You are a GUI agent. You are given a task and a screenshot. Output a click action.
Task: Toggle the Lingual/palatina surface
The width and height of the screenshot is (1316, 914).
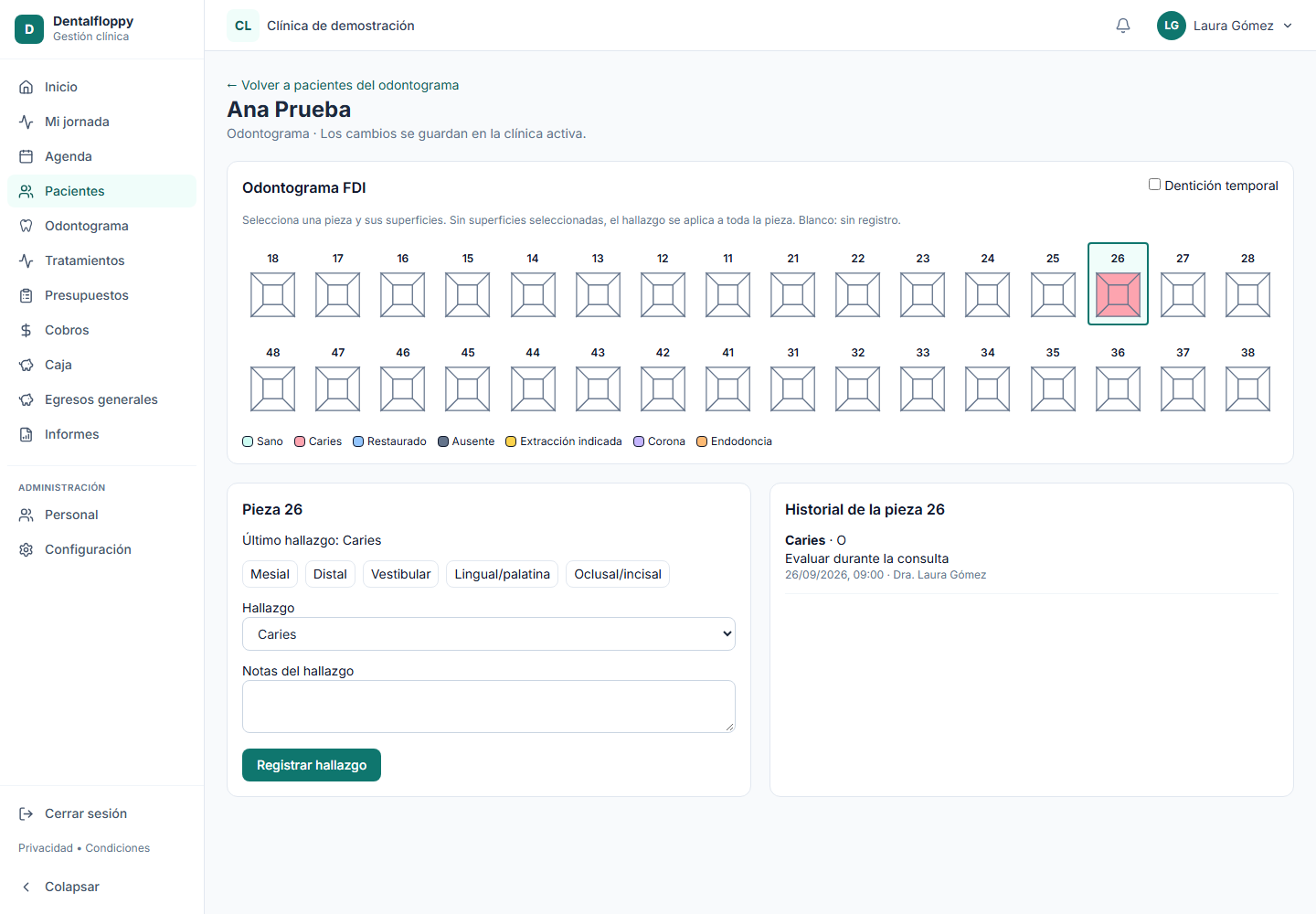click(x=503, y=574)
